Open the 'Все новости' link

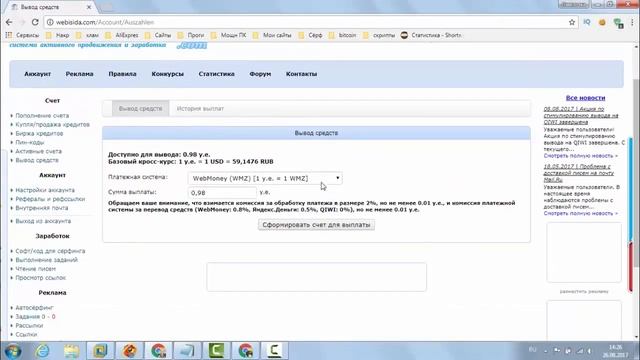(x=585, y=98)
